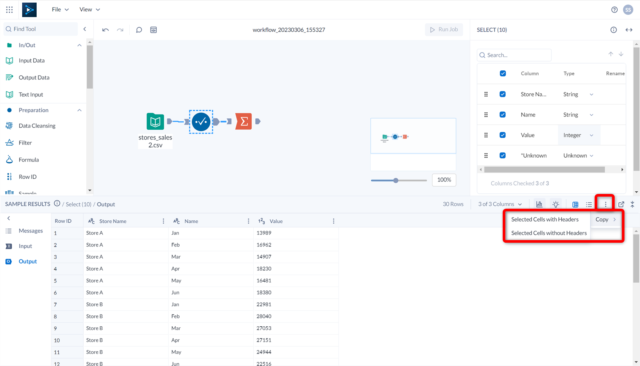The height and width of the screenshot is (366, 640).
Task: Click the Find Tool search field
Action: point(40,29)
